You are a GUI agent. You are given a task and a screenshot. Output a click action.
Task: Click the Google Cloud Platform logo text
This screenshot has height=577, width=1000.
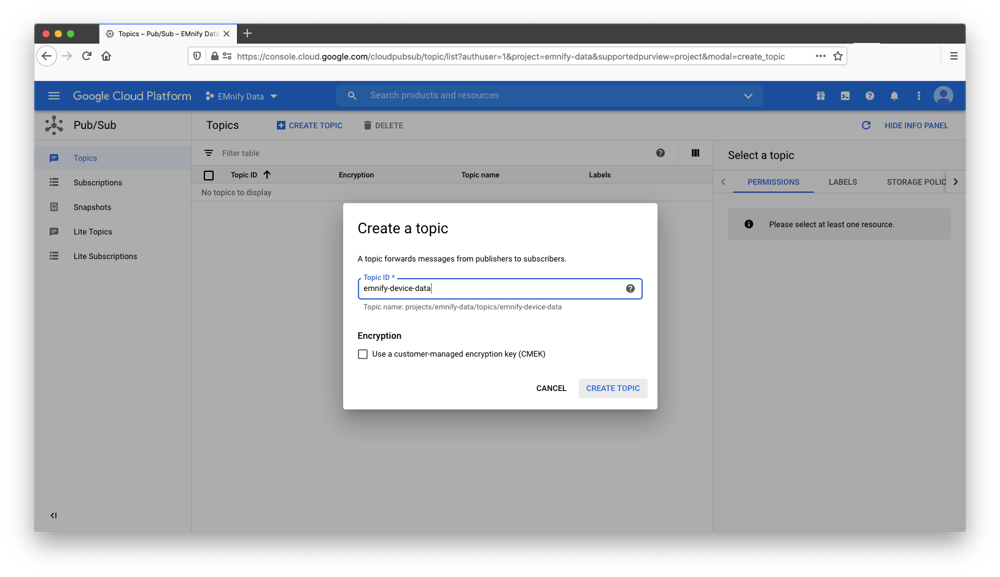pyautogui.click(x=132, y=96)
